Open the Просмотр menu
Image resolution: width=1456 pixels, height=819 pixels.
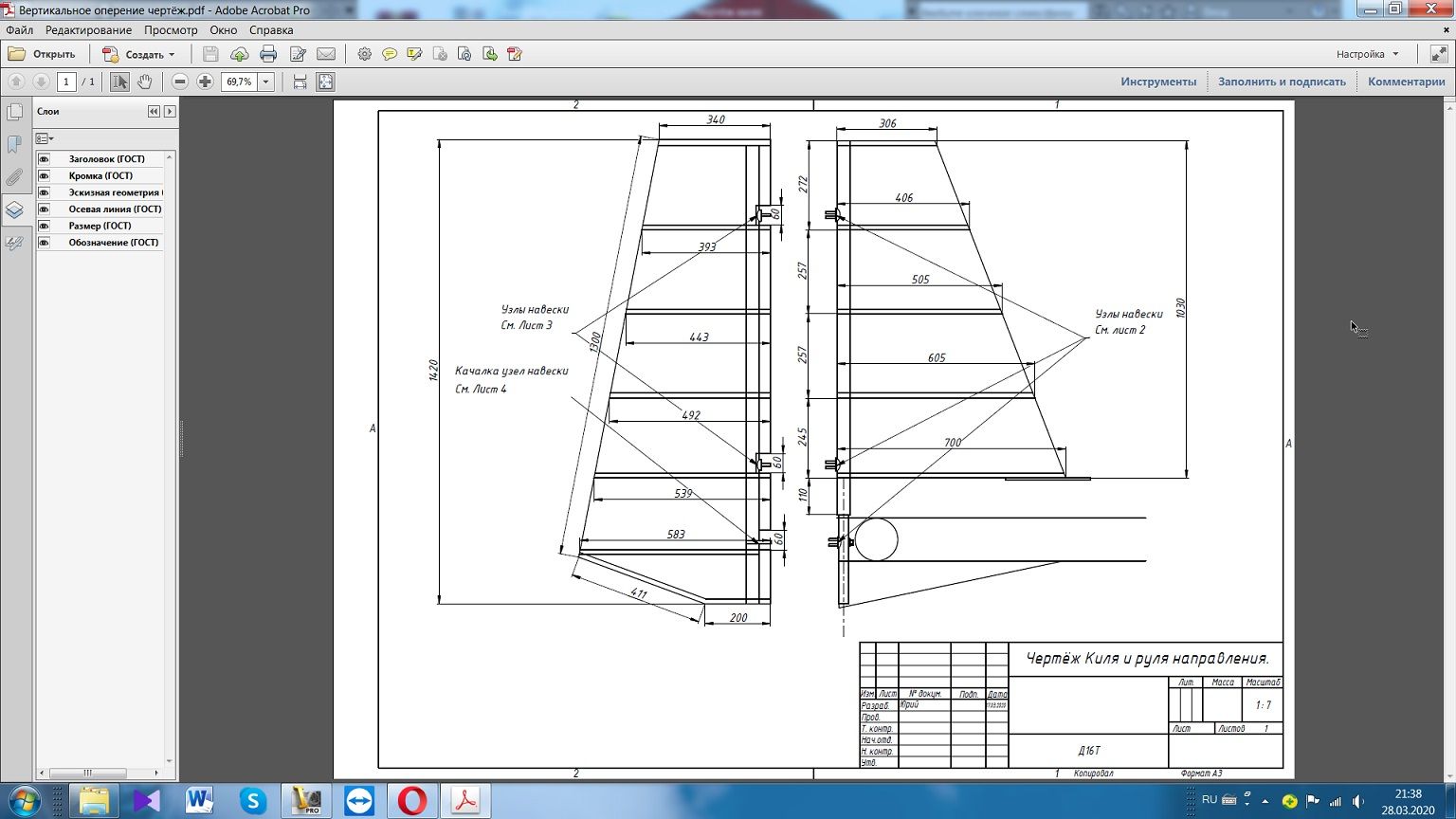pos(171,30)
